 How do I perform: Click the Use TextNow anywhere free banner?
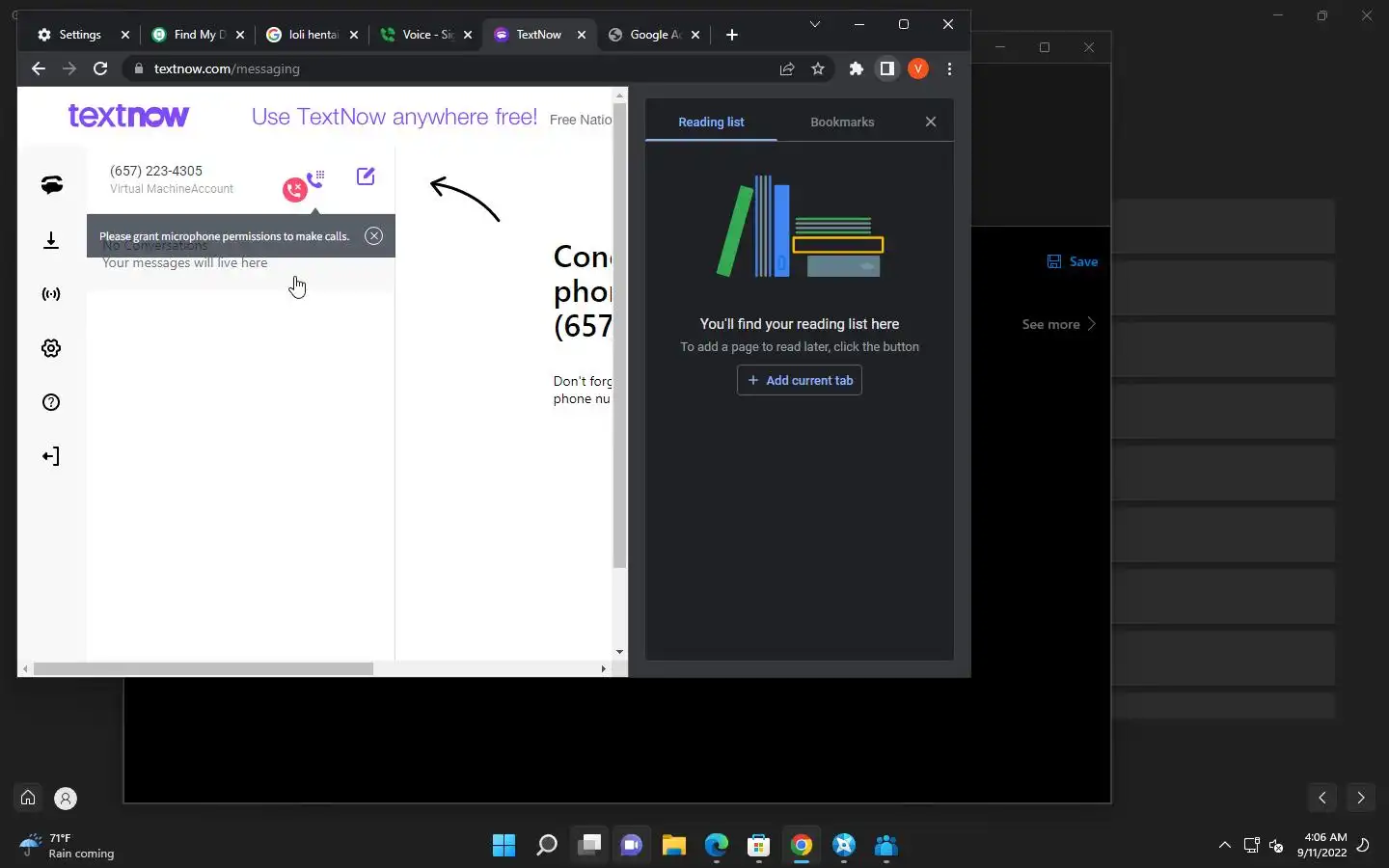[x=395, y=117]
